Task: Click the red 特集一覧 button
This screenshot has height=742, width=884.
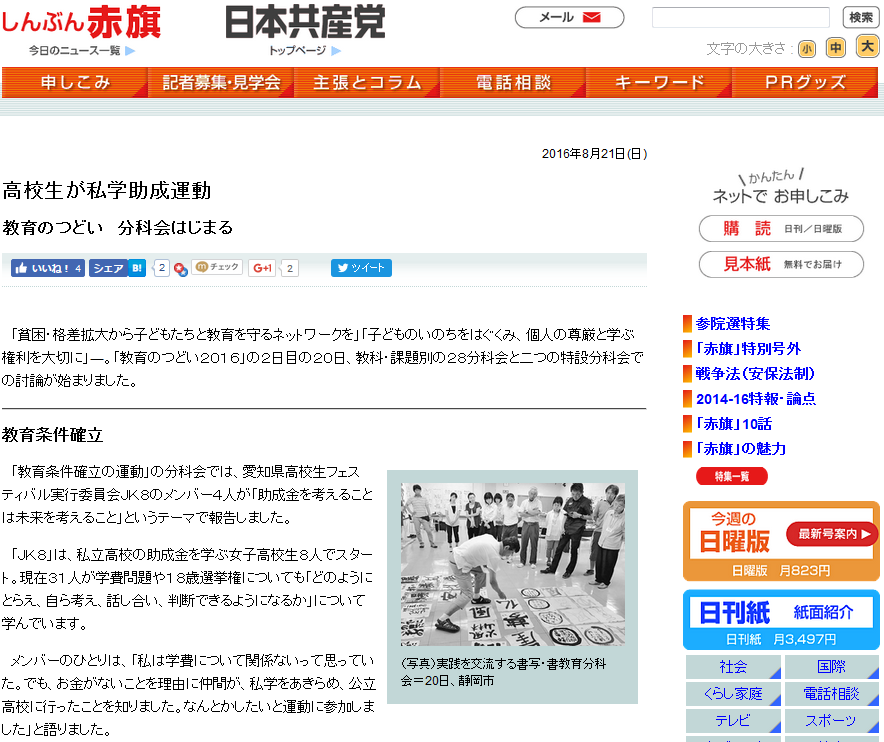Action: 732,476
